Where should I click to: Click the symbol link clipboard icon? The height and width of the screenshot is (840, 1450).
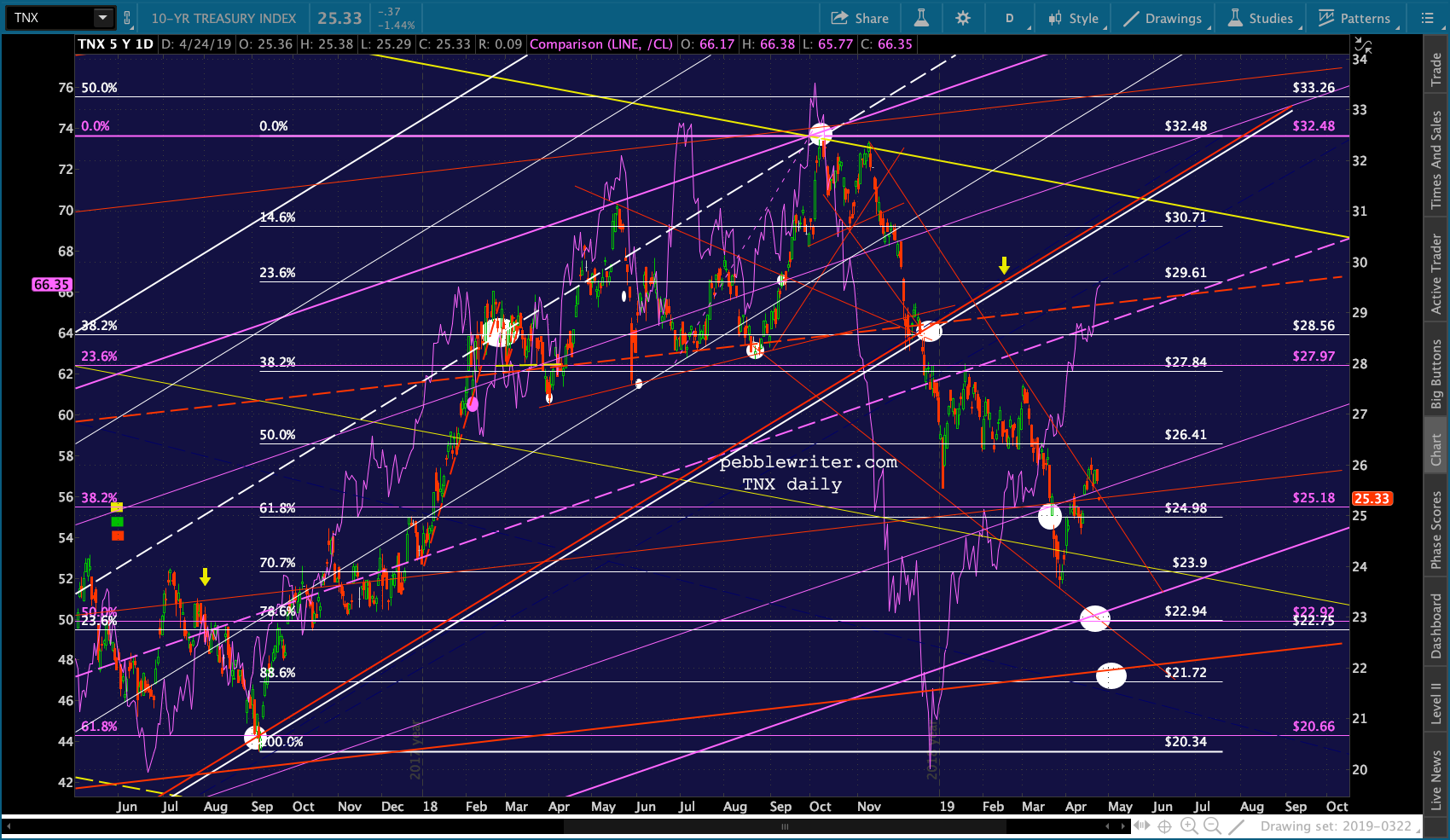point(127,18)
